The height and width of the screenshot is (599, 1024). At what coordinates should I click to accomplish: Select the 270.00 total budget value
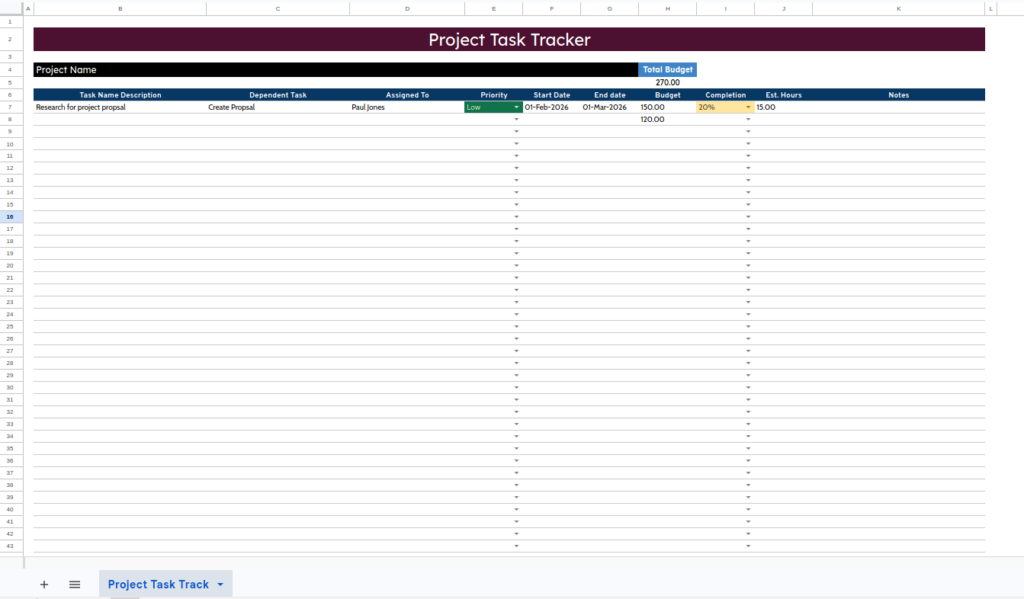[x=667, y=82]
